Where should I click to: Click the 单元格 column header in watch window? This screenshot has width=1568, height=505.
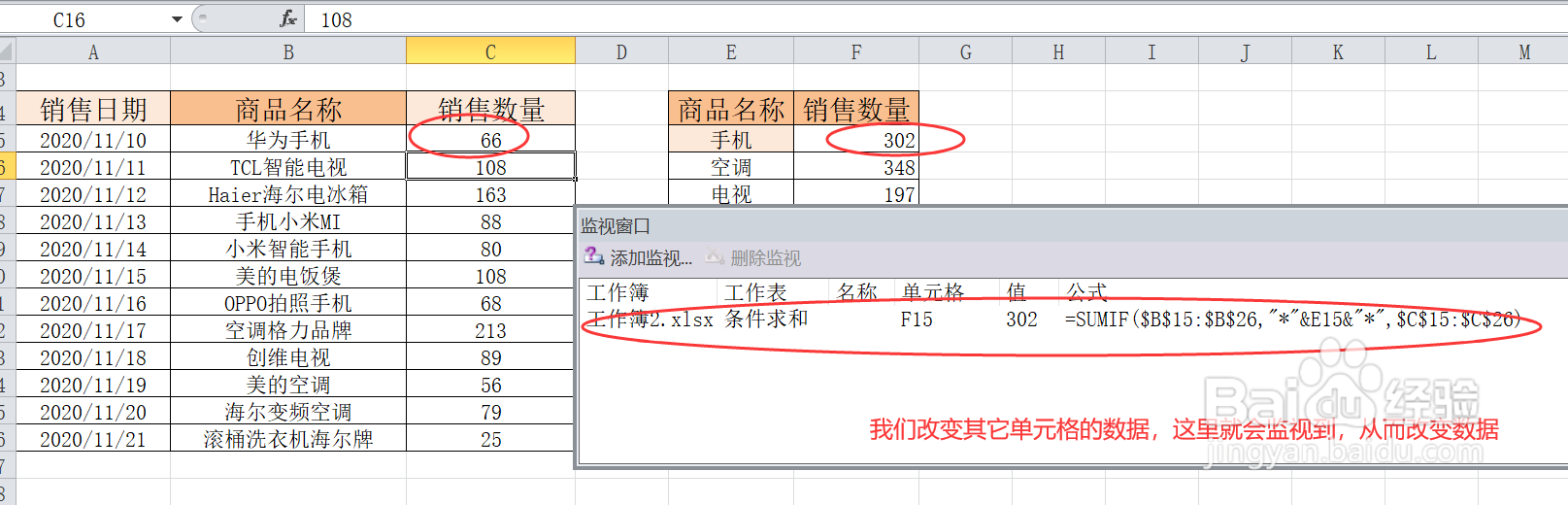pos(947,291)
